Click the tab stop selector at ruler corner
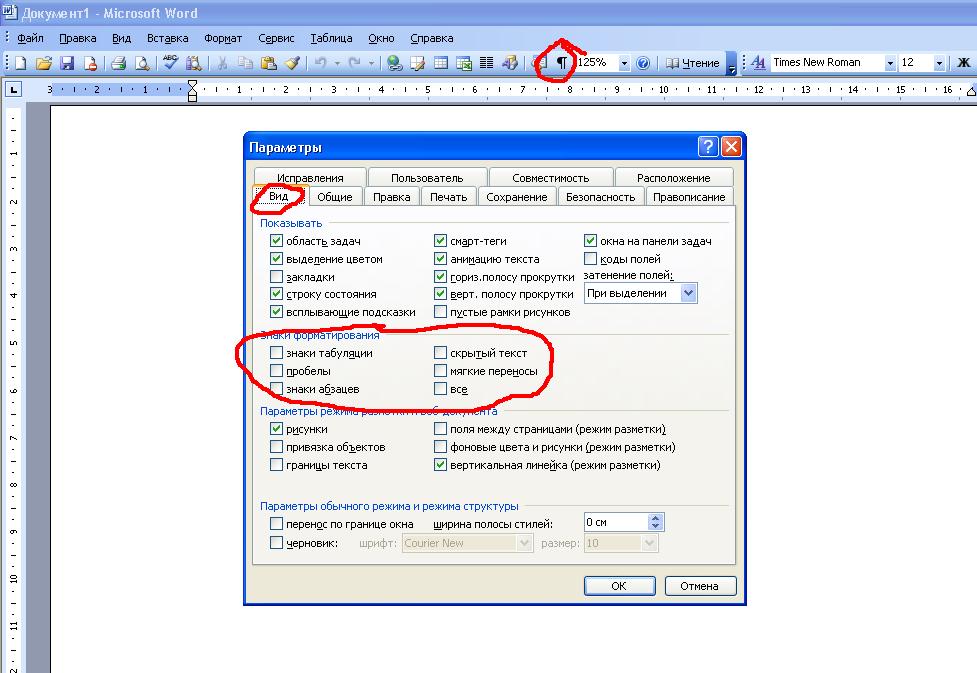Screen dimensions: 977x673 13,90
